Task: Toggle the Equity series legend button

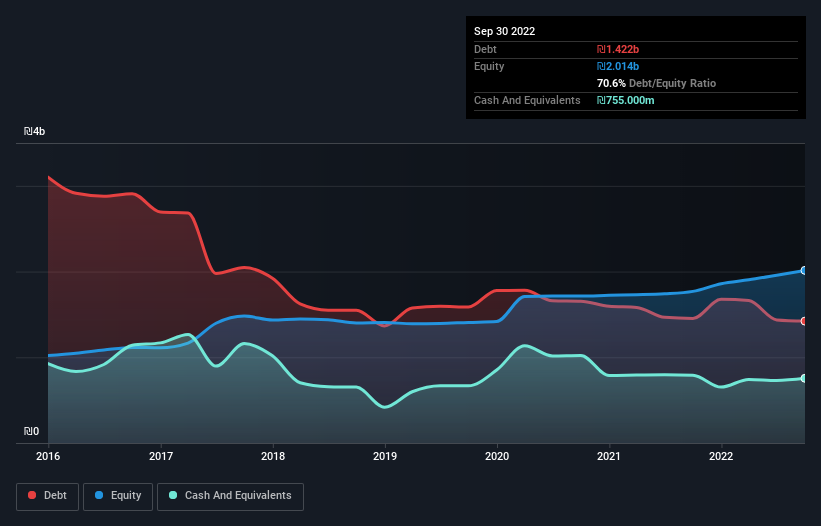Action: 118,496
